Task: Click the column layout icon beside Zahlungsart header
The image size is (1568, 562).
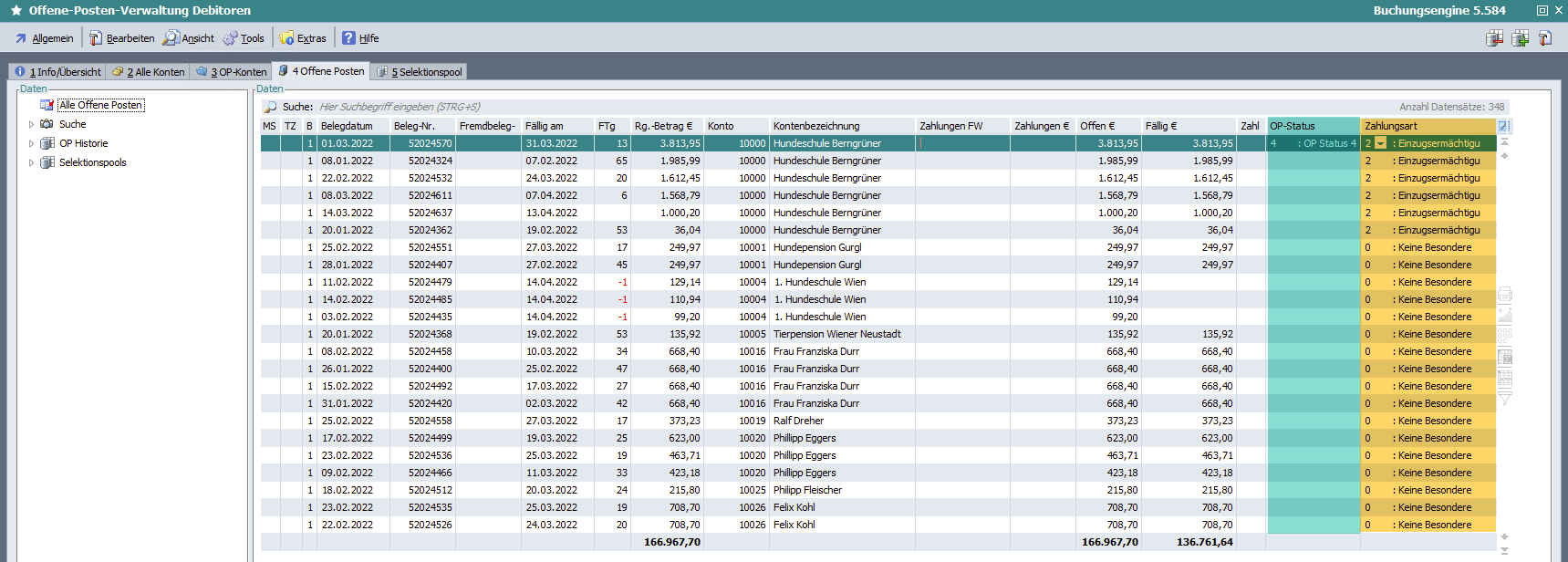Action: pyautogui.click(x=1504, y=126)
